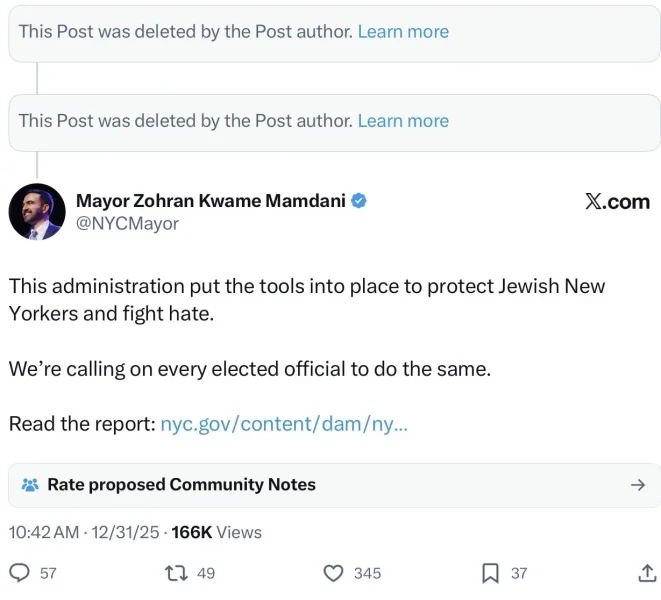The image size is (661, 600).
Task: Click the reply speech bubble icon
Action: (19, 573)
